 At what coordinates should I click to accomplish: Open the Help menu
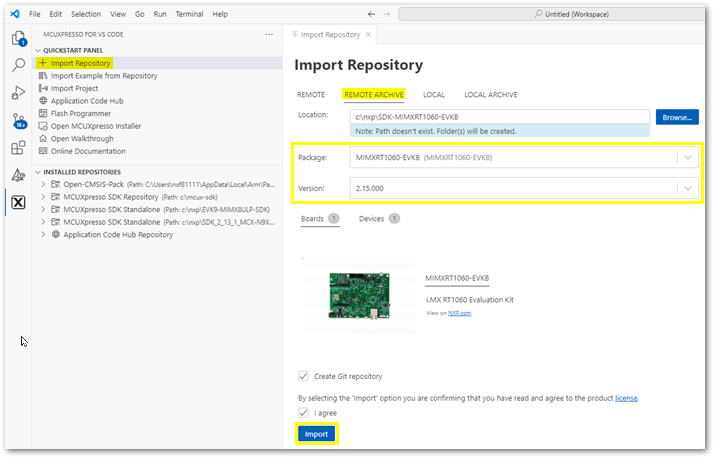pyautogui.click(x=220, y=14)
